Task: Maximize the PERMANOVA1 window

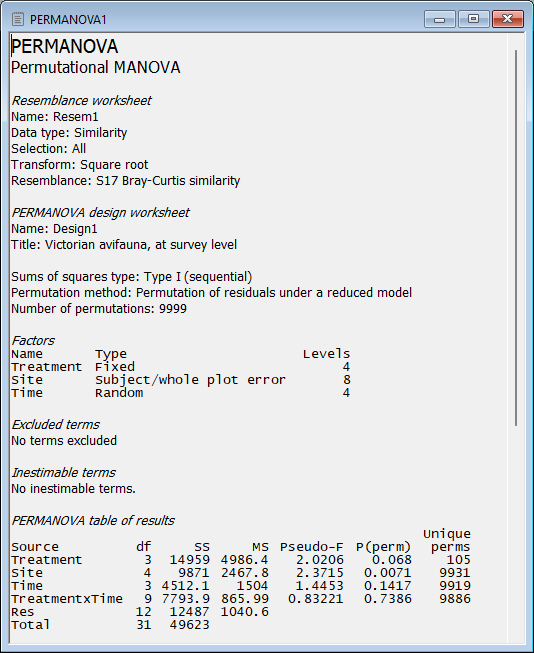Action: [473, 19]
